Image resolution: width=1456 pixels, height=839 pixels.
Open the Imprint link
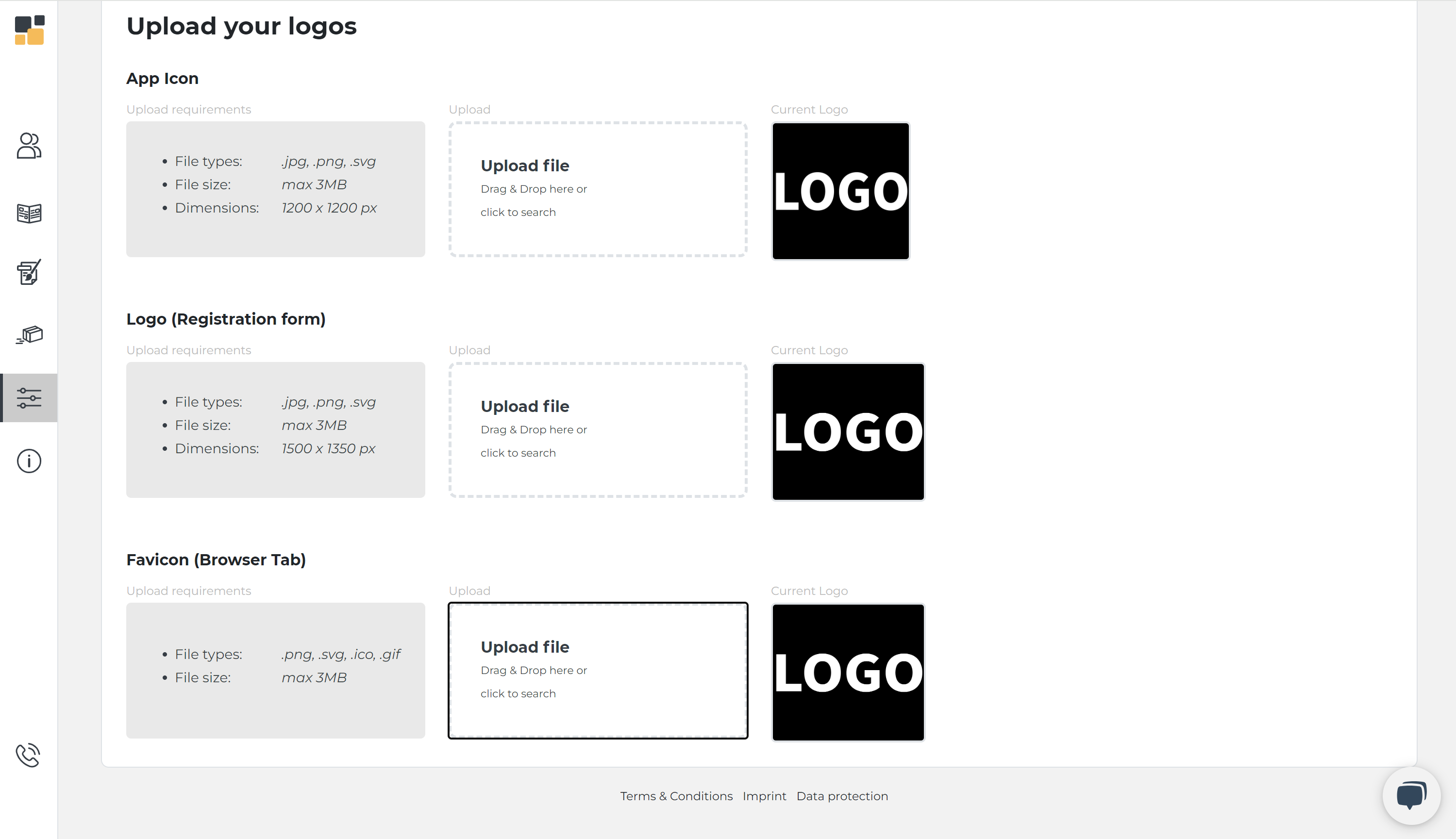point(764,796)
